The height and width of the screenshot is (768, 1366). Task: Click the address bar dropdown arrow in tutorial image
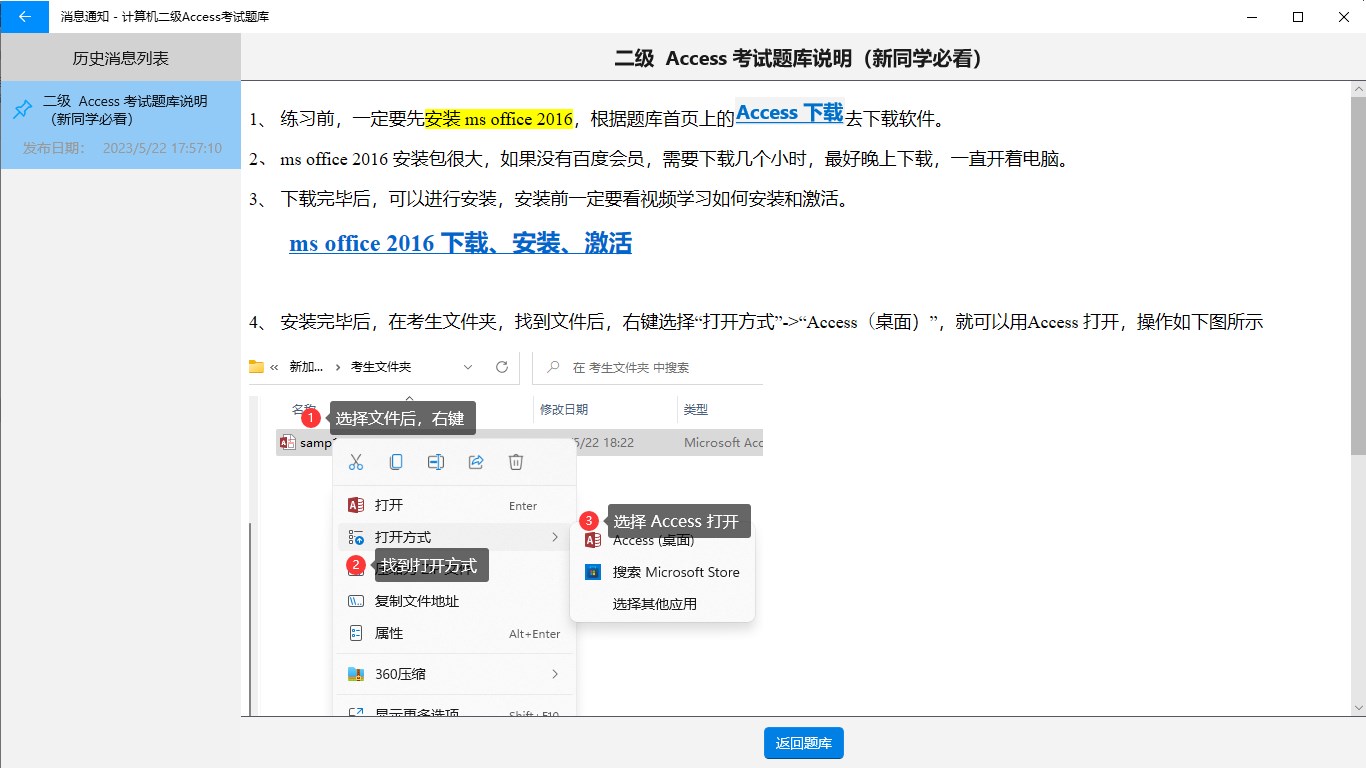tap(468, 367)
